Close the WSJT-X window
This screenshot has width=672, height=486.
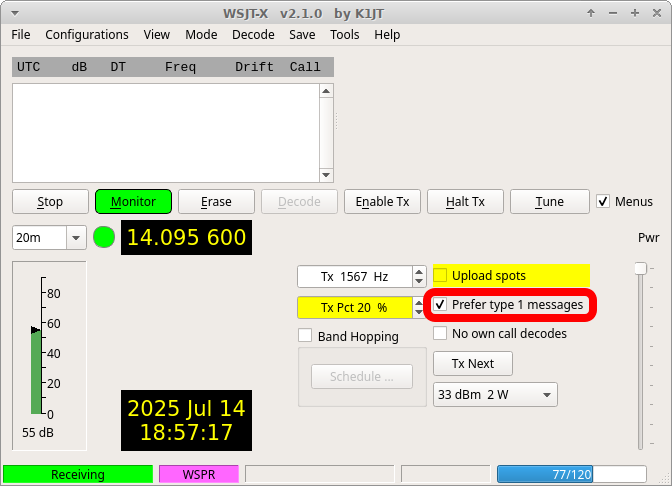pyautogui.click(x=657, y=13)
